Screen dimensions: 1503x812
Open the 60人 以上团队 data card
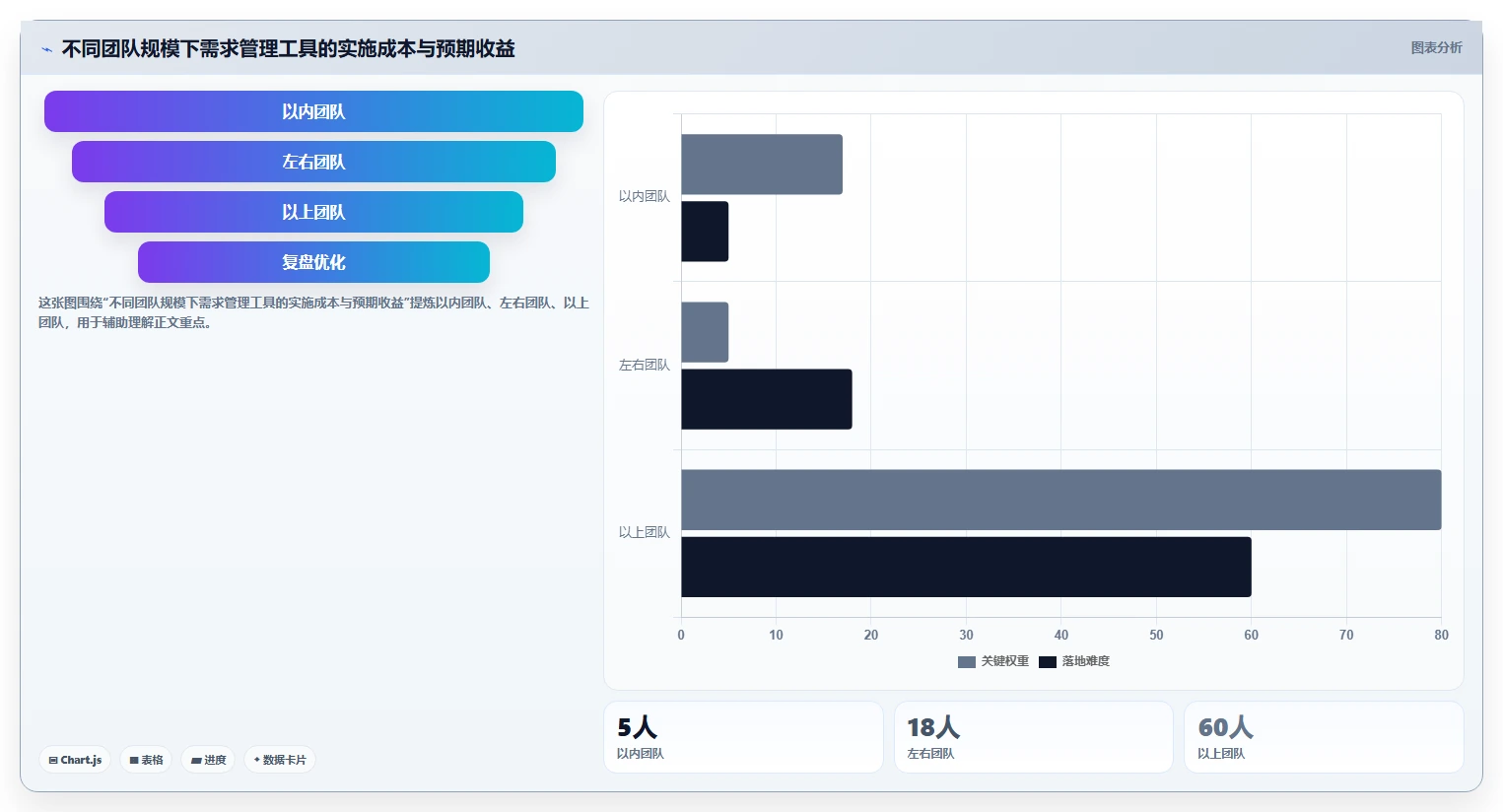tap(1324, 737)
